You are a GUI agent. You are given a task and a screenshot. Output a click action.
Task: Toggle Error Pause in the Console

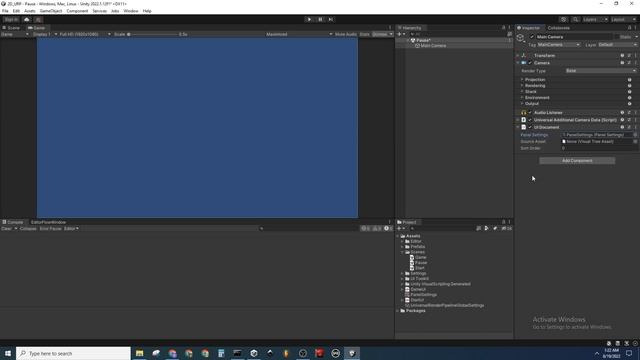[x=50, y=229]
